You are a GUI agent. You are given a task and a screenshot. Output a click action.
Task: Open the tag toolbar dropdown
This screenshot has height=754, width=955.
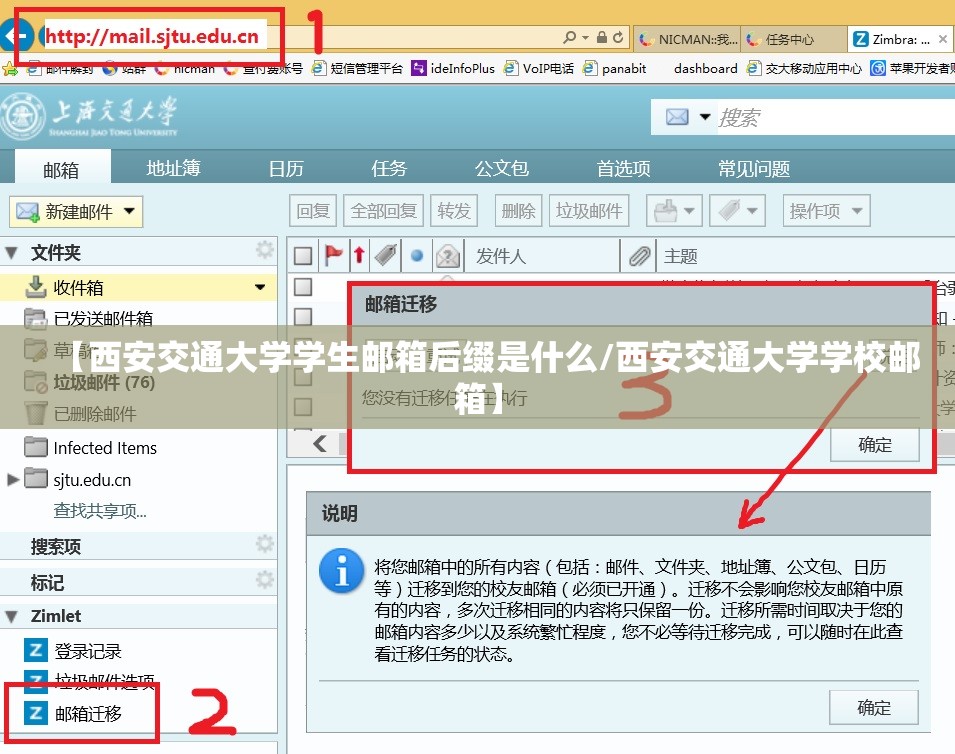738,211
